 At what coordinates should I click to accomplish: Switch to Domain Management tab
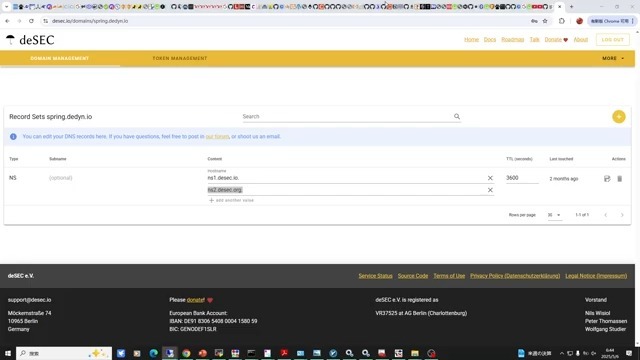coord(60,58)
